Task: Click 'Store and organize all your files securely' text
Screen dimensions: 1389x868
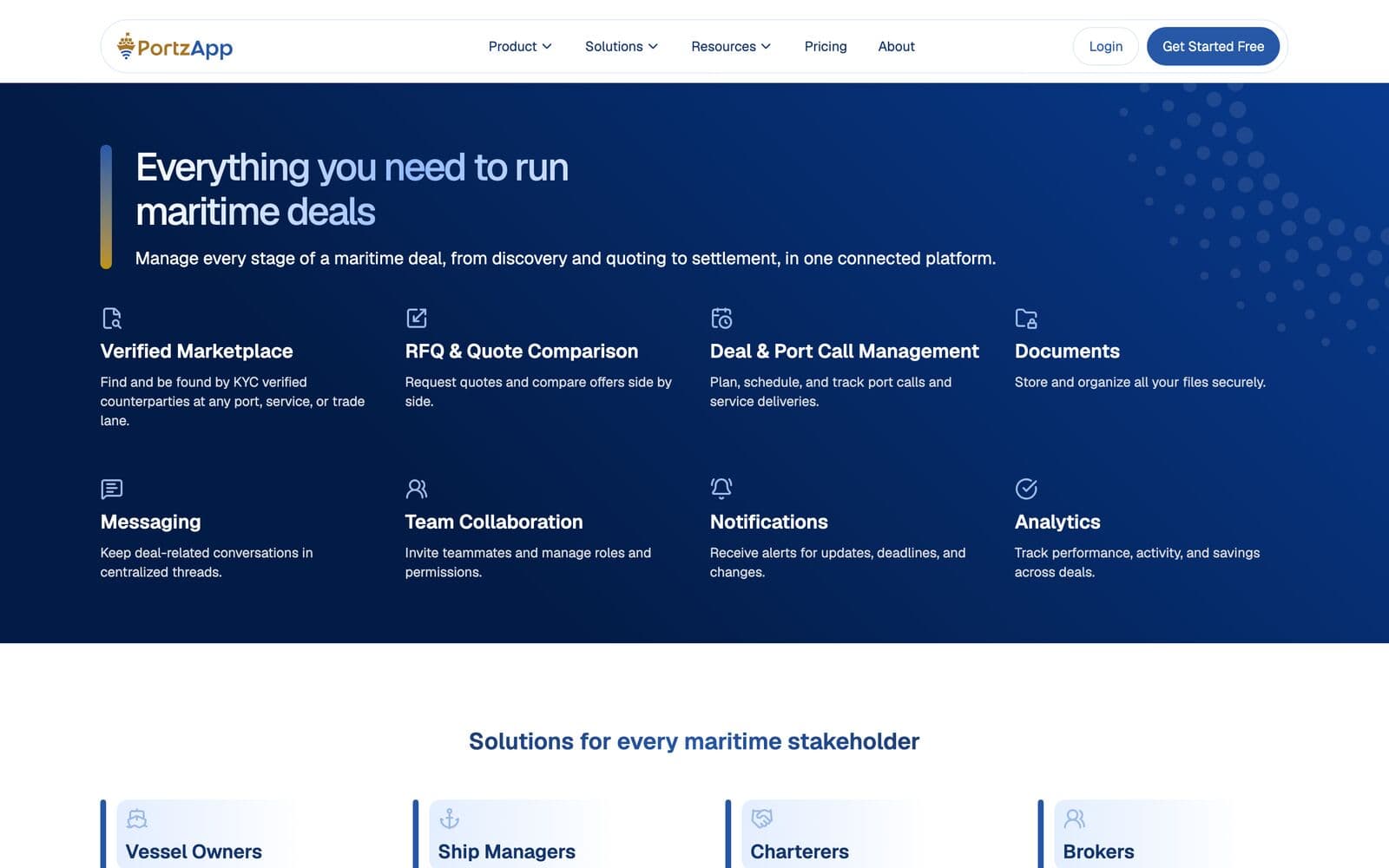Action: [1140, 382]
